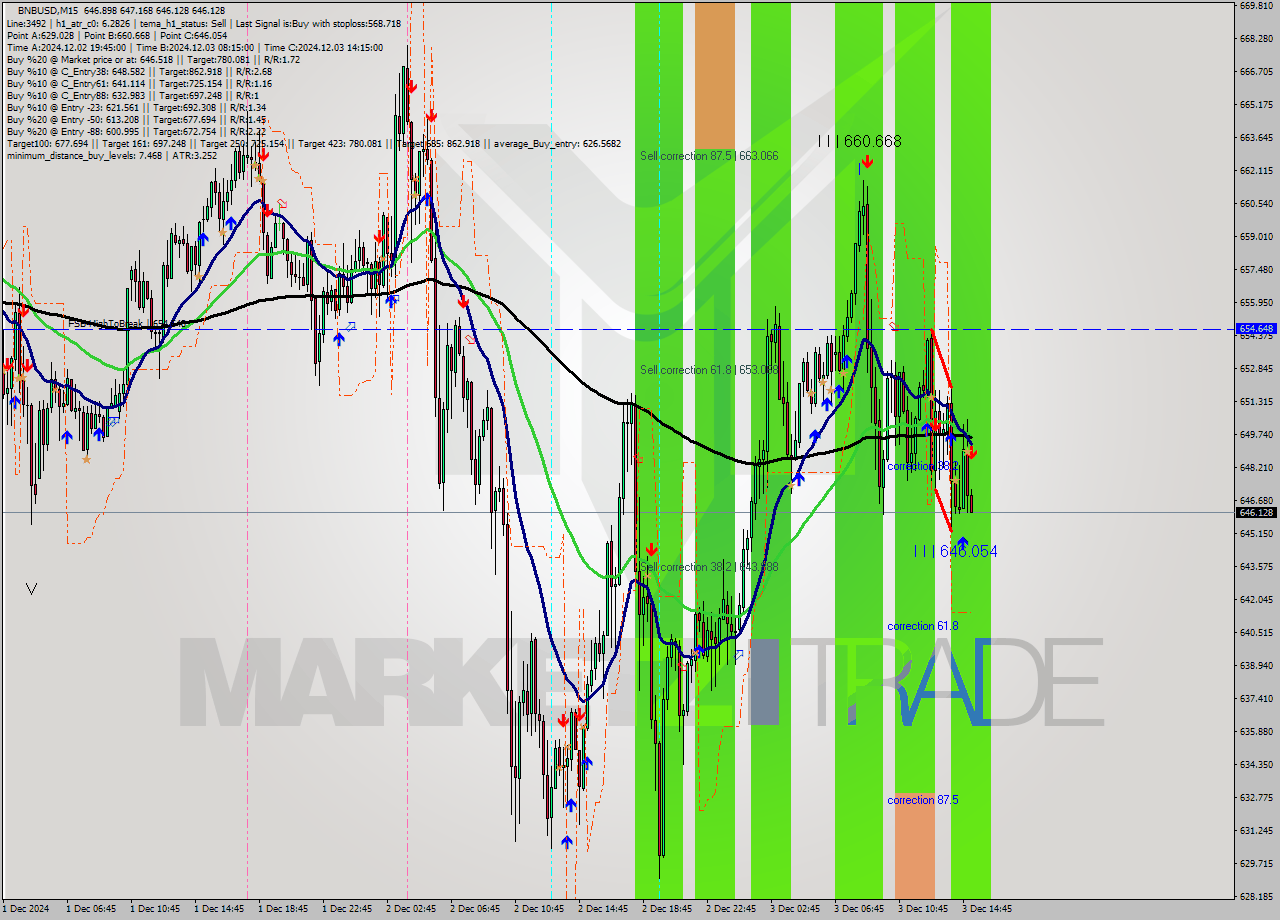
Task: Select the 'Buy %10 @ C_Entry61: 641.114' line
Action: [x=138, y=83]
